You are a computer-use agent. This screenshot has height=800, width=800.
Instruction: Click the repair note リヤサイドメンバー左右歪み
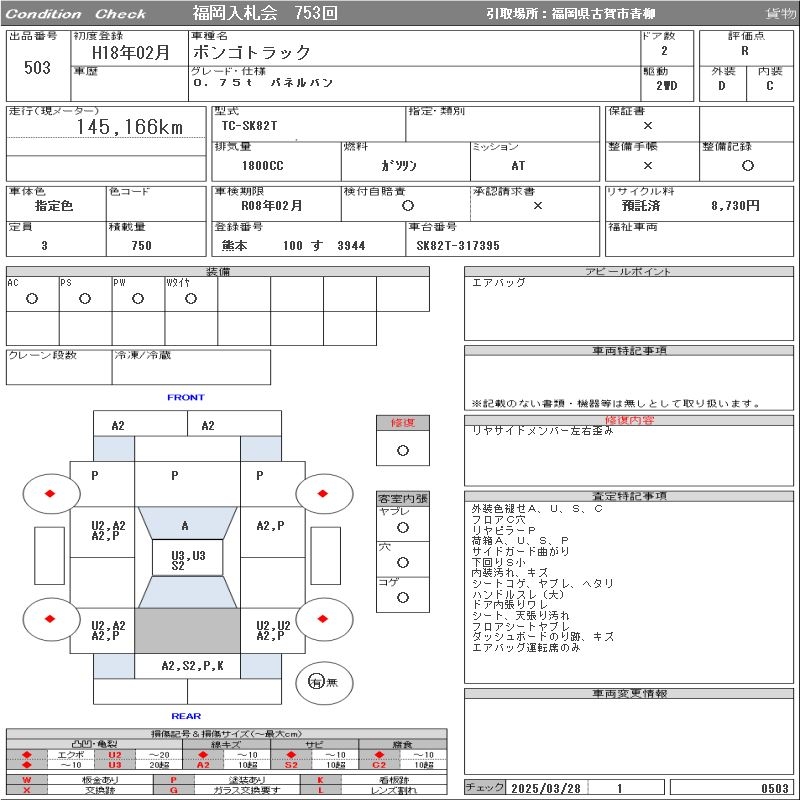pyautogui.click(x=542, y=431)
